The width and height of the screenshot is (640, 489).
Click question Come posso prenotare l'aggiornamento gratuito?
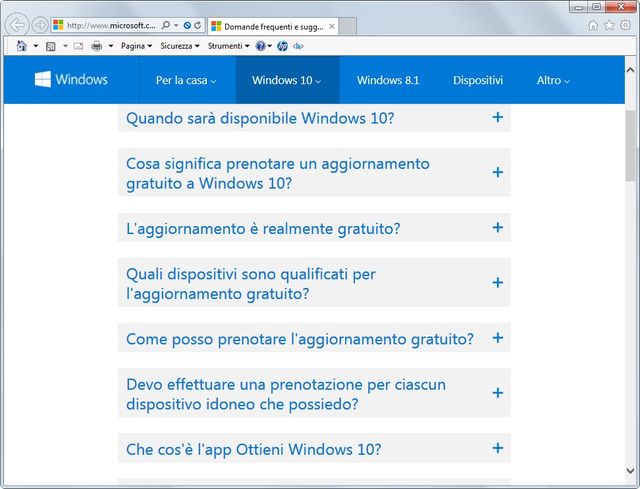[300, 339]
